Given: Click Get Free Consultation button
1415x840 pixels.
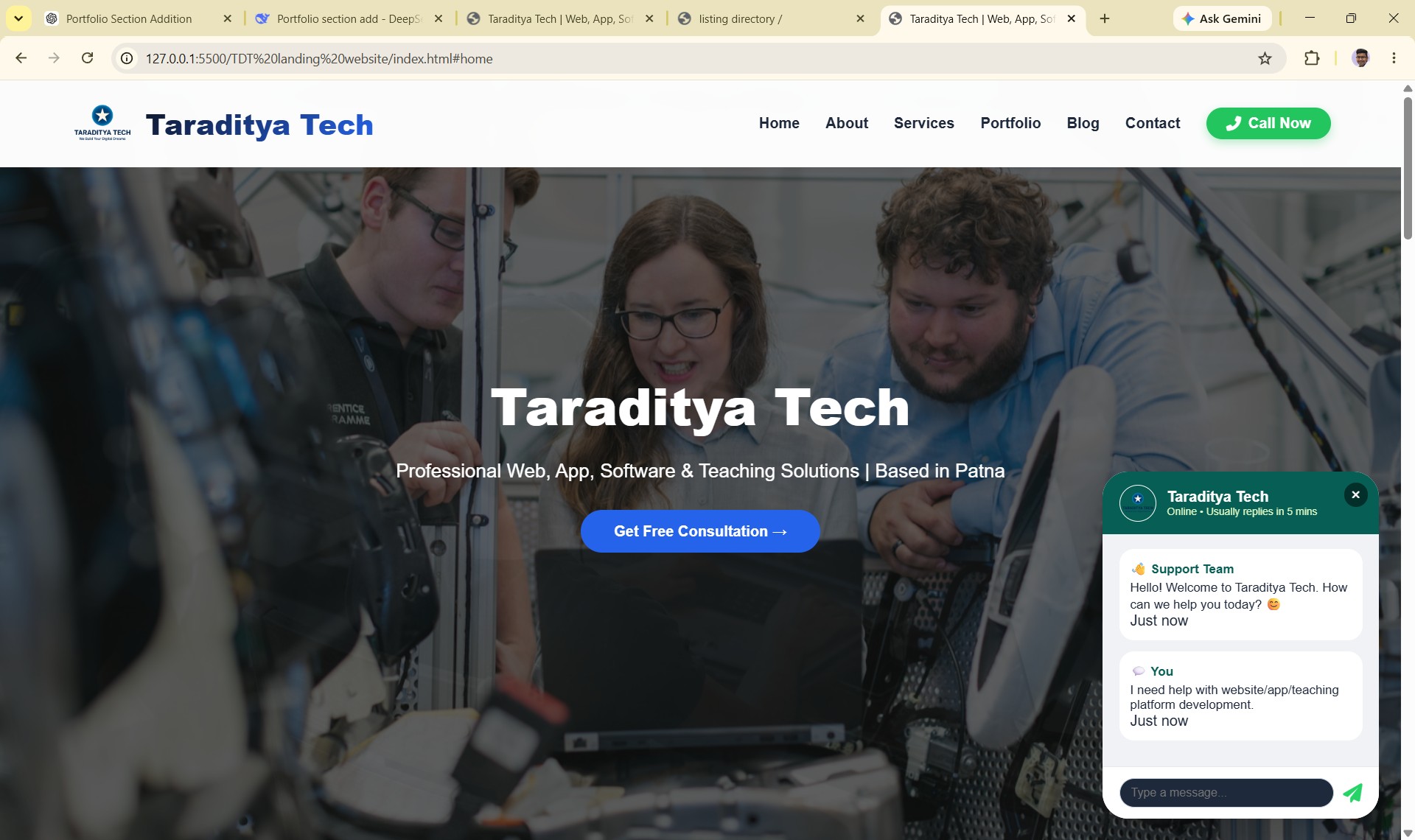Looking at the screenshot, I should (700, 531).
